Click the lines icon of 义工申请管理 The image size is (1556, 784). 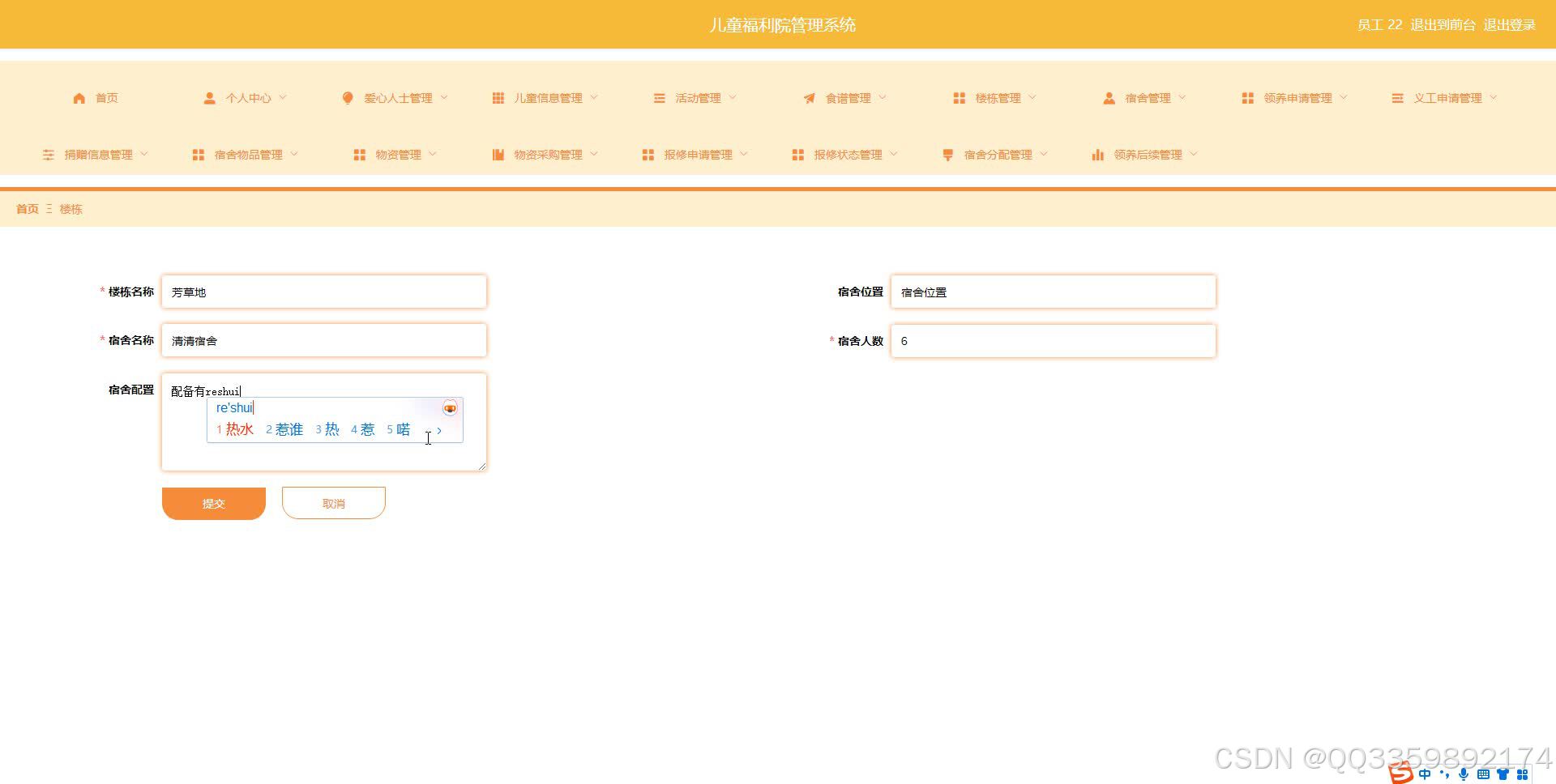pyautogui.click(x=1398, y=98)
